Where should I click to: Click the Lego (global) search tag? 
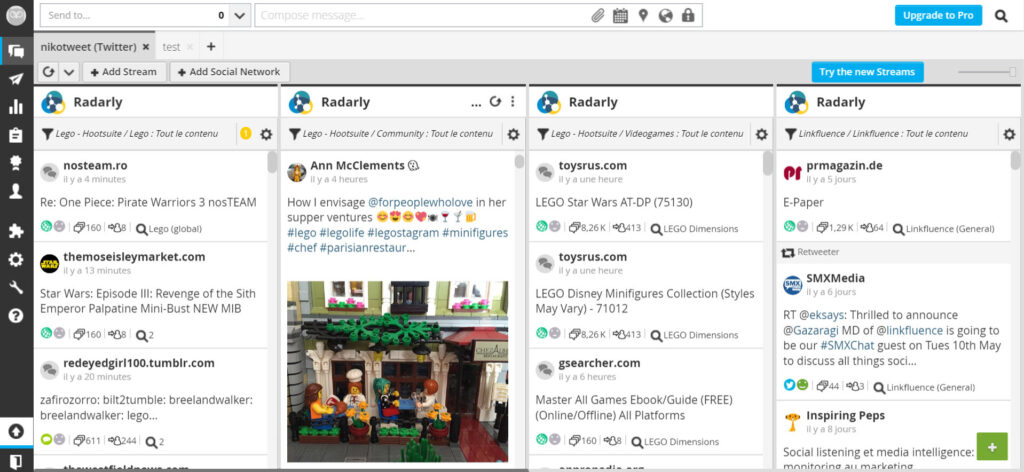(169, 228)
